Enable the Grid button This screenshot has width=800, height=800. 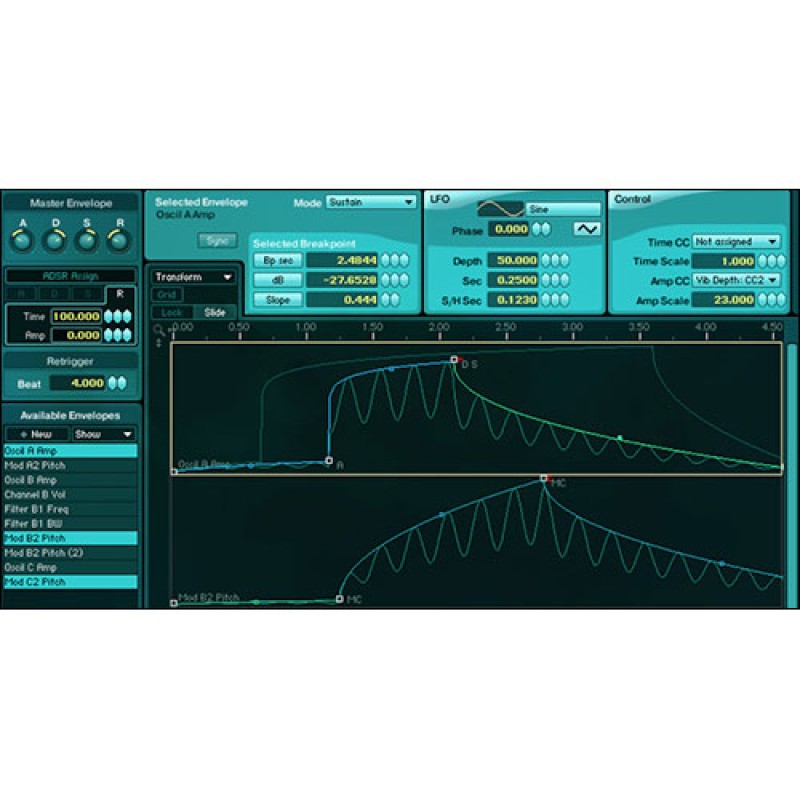pyautogui.click(x=165, y=295)
